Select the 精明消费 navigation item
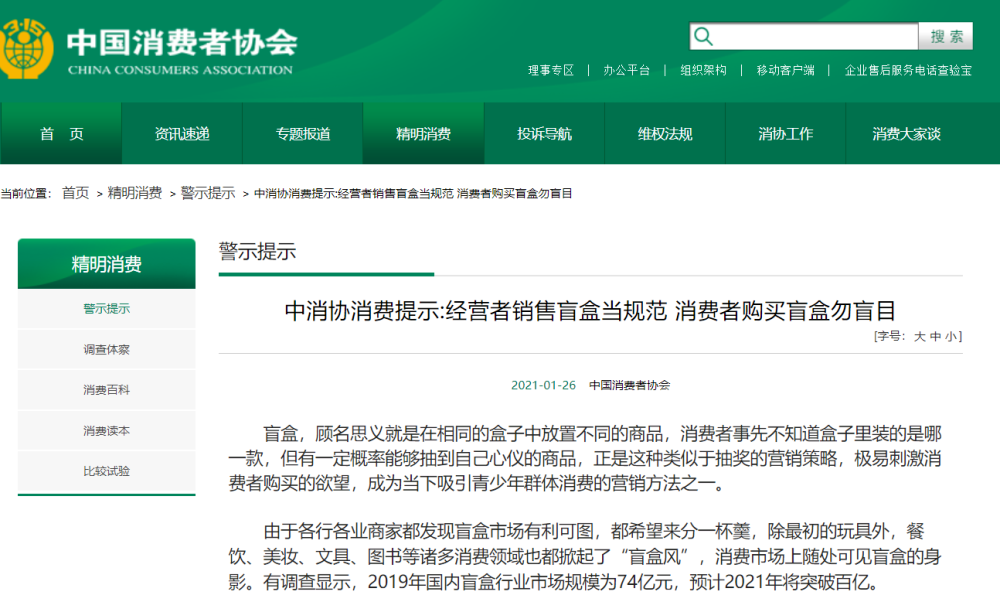The image size is (1000, 602). pyautogui.click(x=423, y=133)
